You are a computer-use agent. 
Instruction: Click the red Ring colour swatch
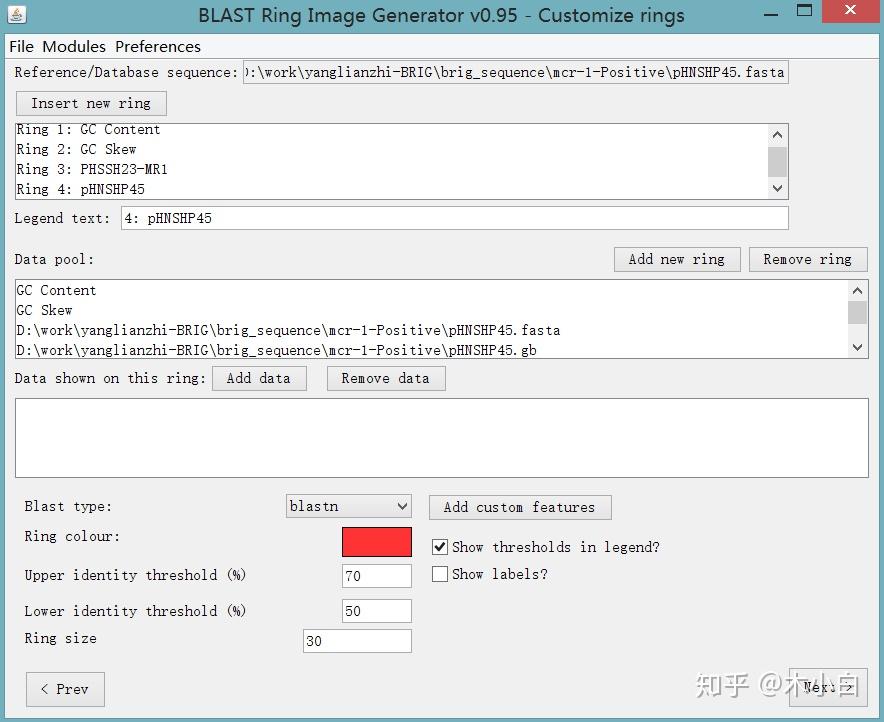pos(377,542)
